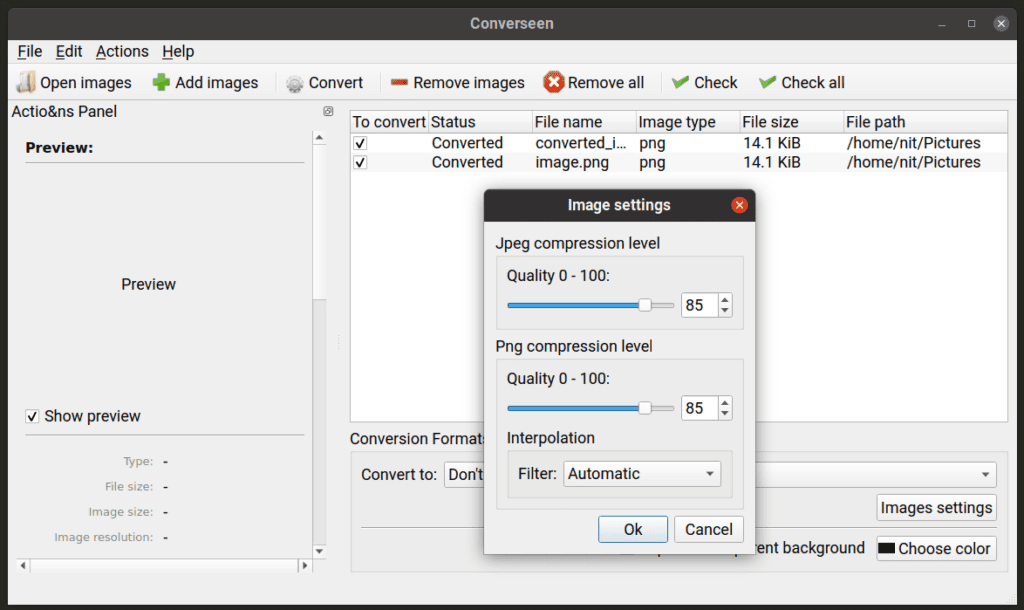Confirm Image settings with Ok
The width and height of the screenshot is (1024, 610).
click(x=632, y=529)
